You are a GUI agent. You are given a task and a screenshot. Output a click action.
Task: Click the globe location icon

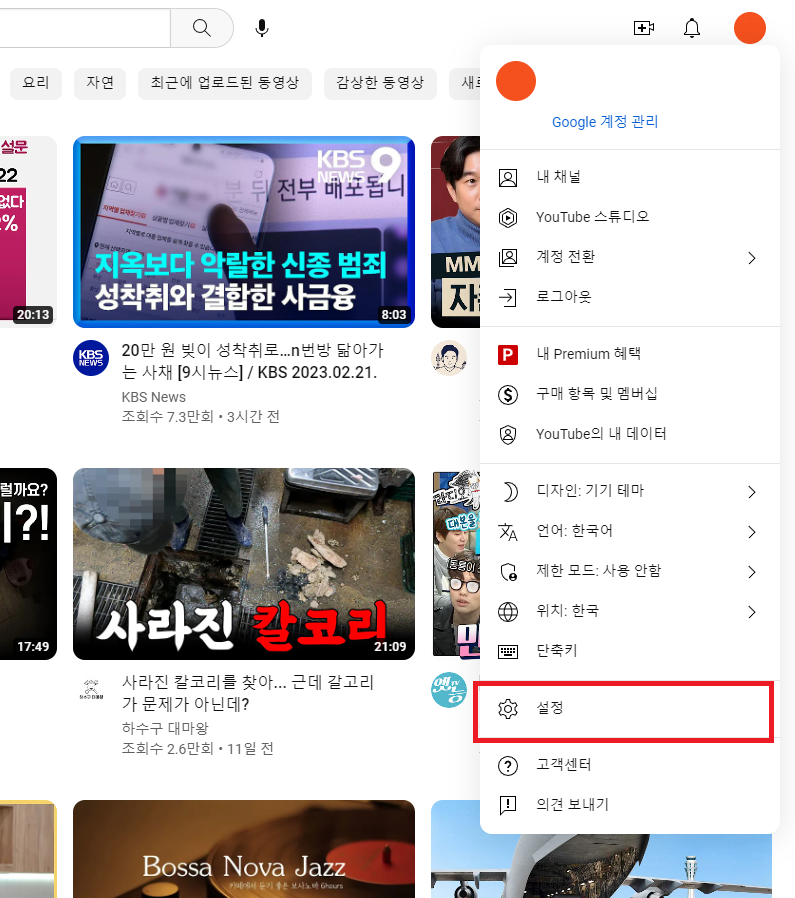[507, 612]
